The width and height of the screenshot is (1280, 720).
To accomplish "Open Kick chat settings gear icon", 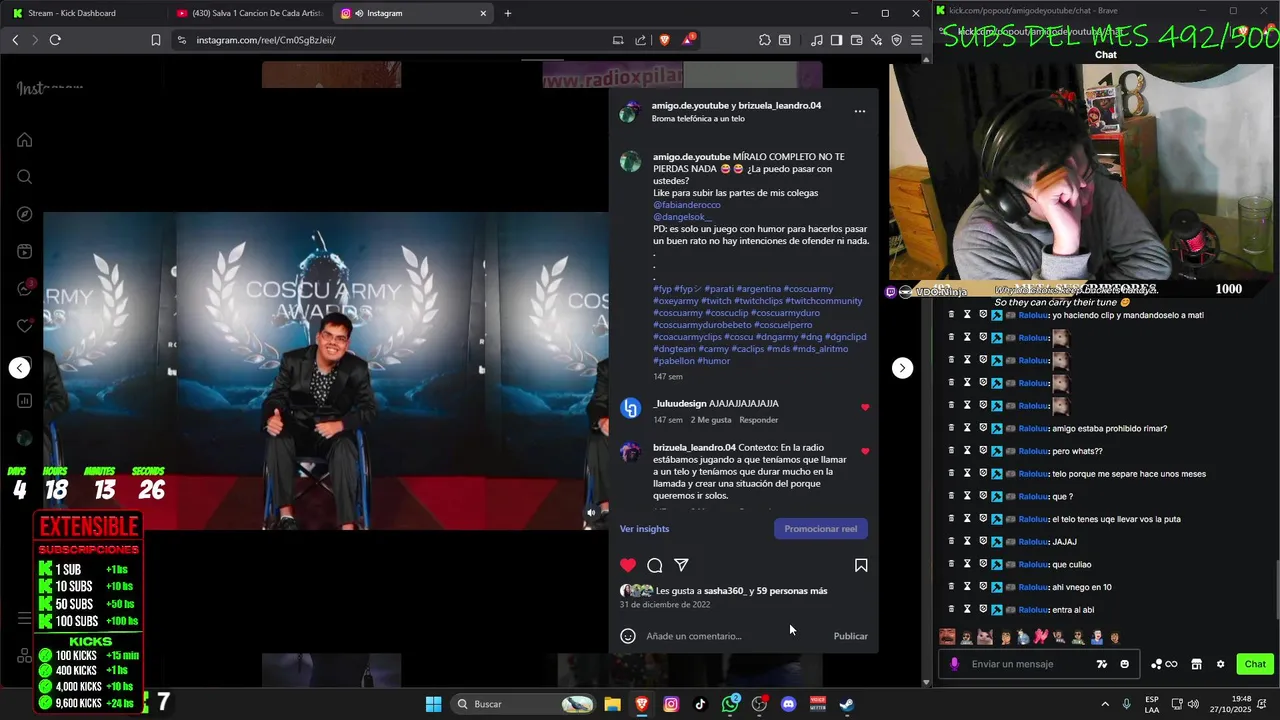I will [1220, 664].
